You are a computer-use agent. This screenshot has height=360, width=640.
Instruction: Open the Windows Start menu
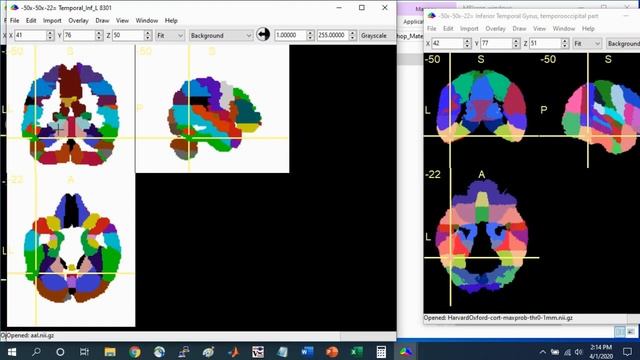tap(12, 351)
